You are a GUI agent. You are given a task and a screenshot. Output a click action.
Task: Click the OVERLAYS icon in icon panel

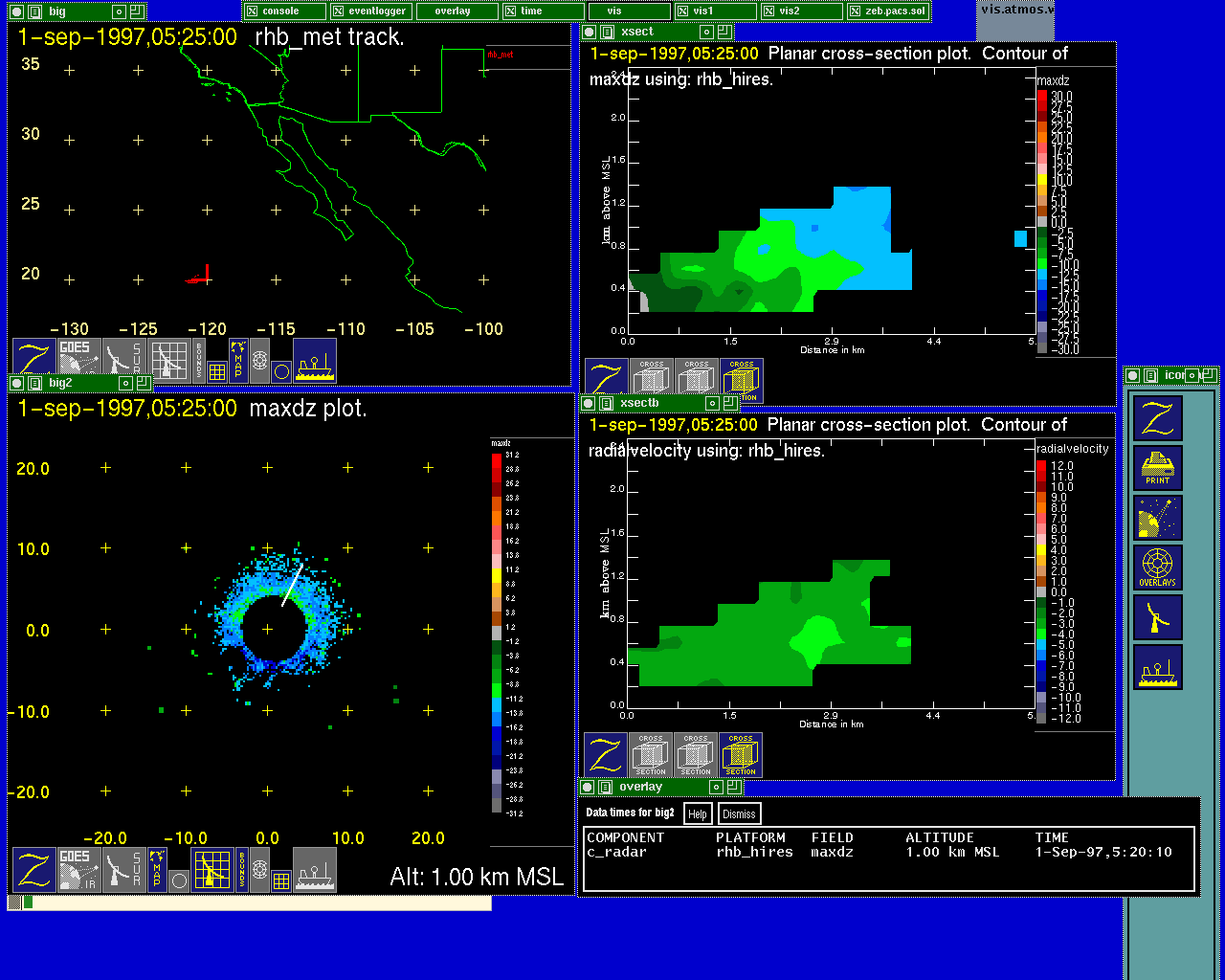click(x=1157, y=568)
